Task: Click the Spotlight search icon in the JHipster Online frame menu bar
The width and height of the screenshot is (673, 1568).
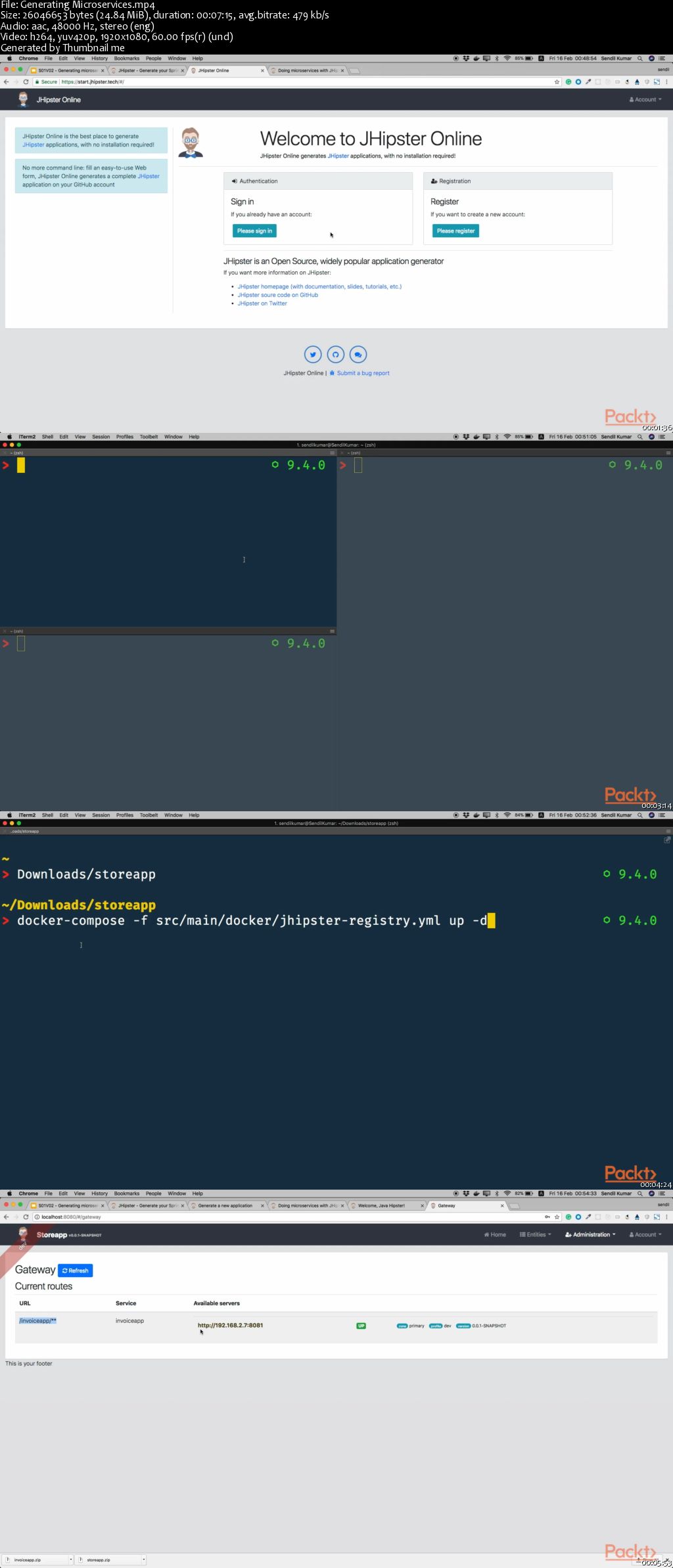Action: click(x=639, y=58)
